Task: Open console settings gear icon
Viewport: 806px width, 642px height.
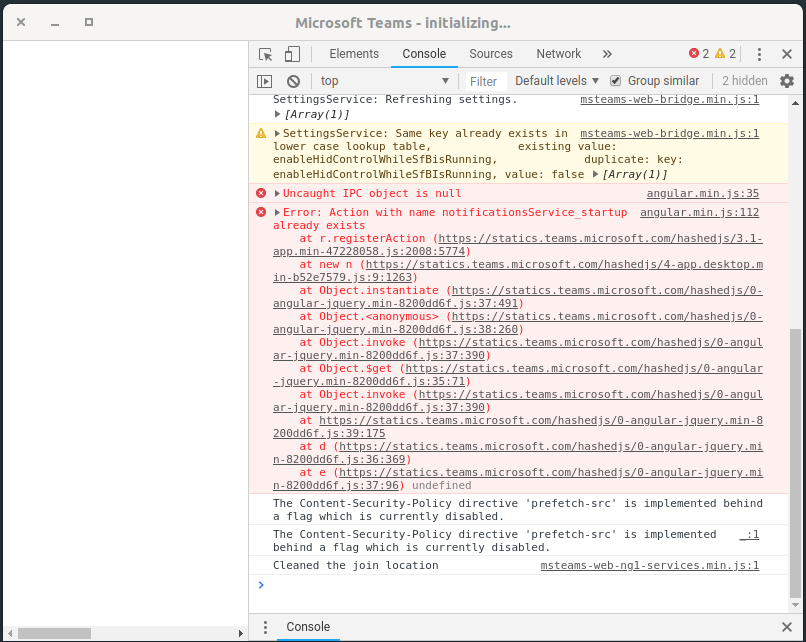Action: point(786,81)
